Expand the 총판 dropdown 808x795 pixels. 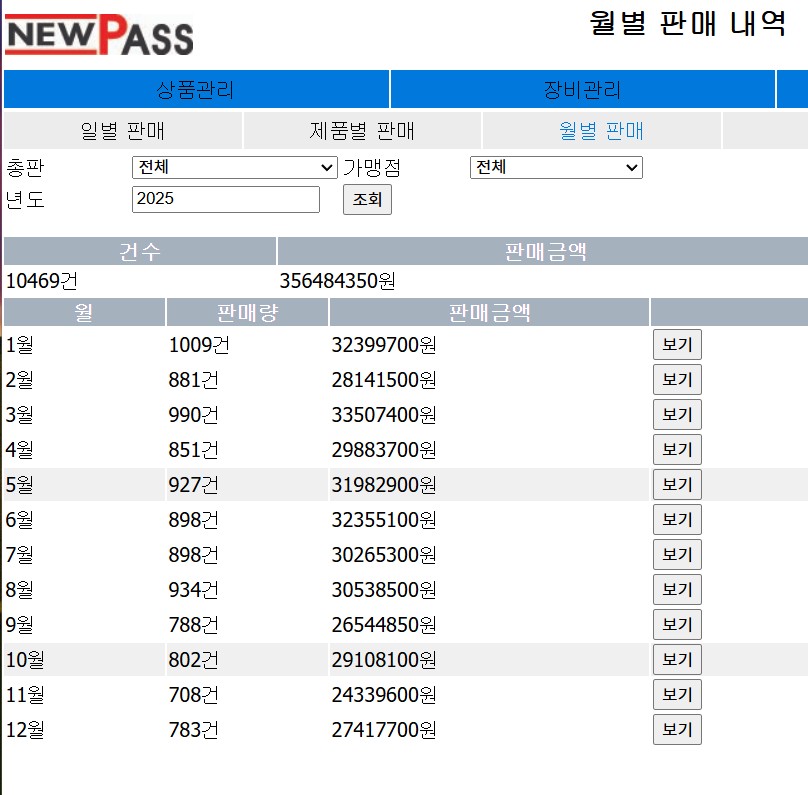(x=234, y=168)
